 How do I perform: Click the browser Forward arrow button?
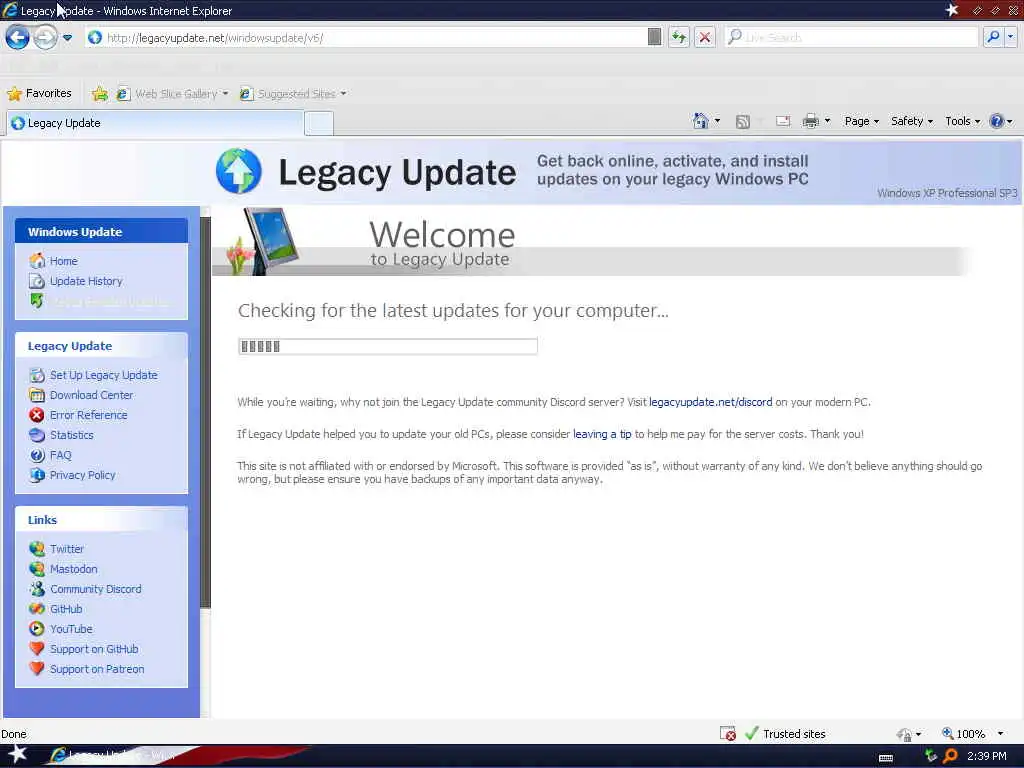[45, 37]
